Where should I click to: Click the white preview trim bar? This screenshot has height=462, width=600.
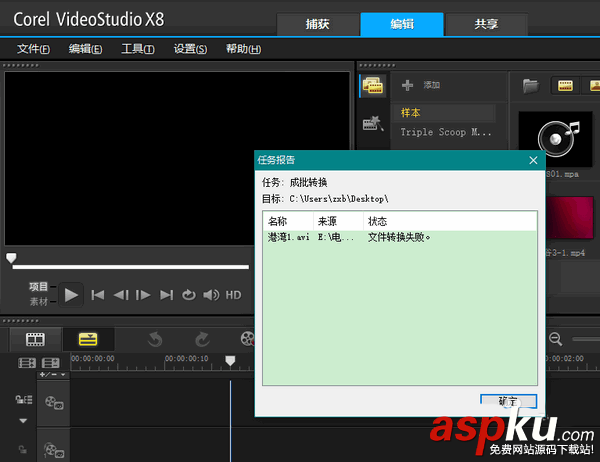tap(130, 267)
